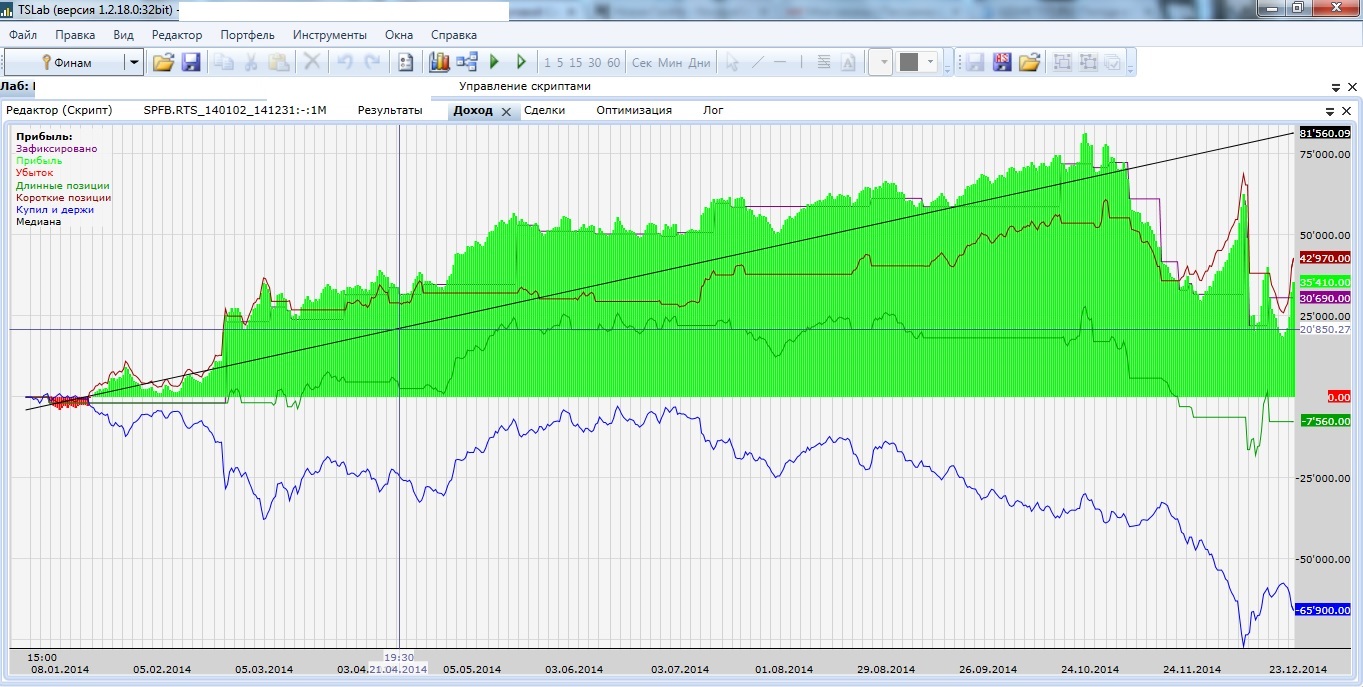Image resolution: width=1363 pixels, height=687 pixels.
Task: Open the gray color picker dropdown
Action: [x=930, y=62]
